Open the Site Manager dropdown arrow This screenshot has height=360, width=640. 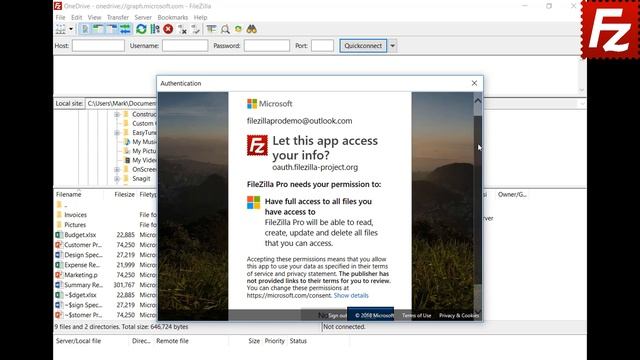(x=71, y=29)
